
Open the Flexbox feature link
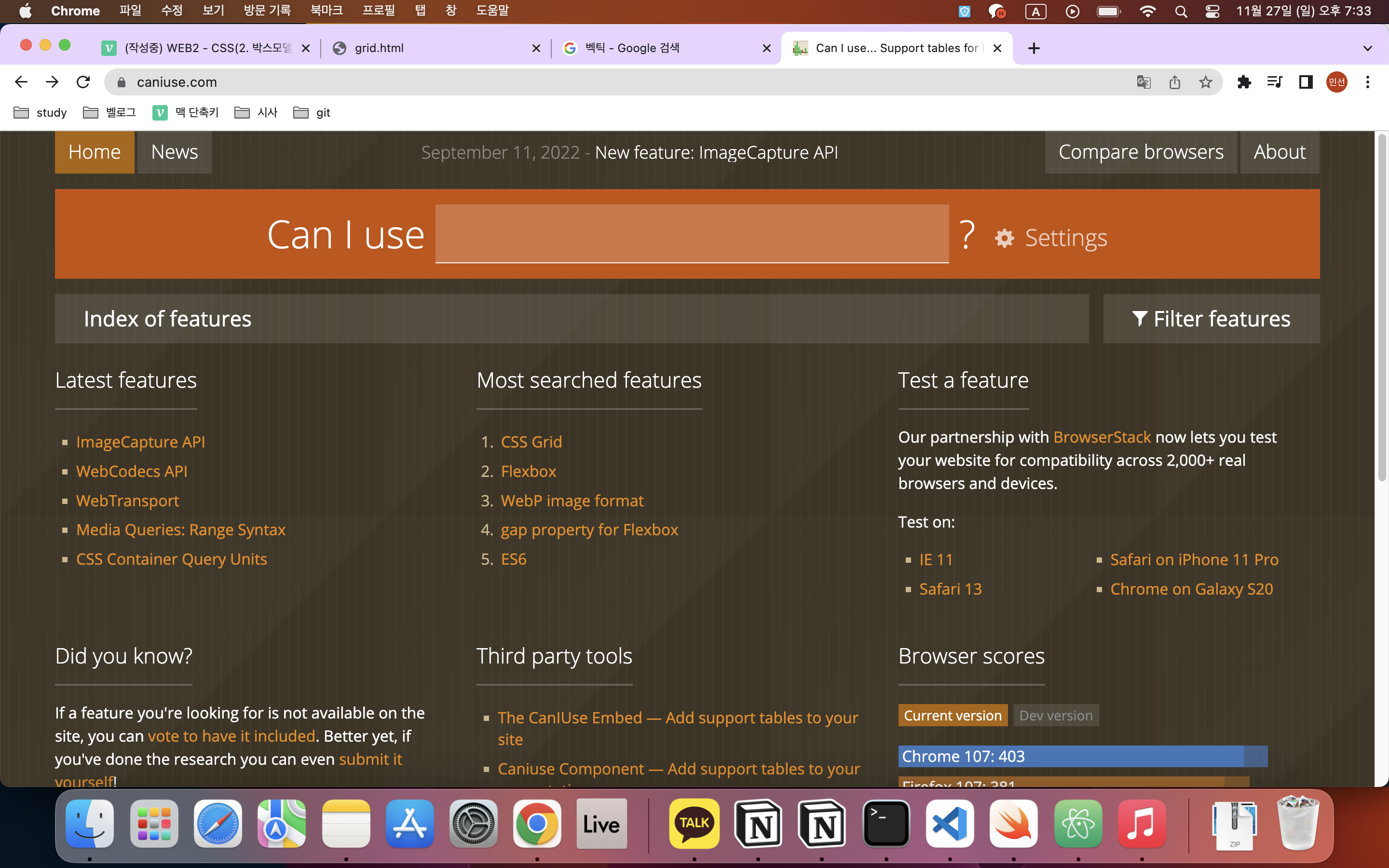pyautogui.click(x=529, y=471)
